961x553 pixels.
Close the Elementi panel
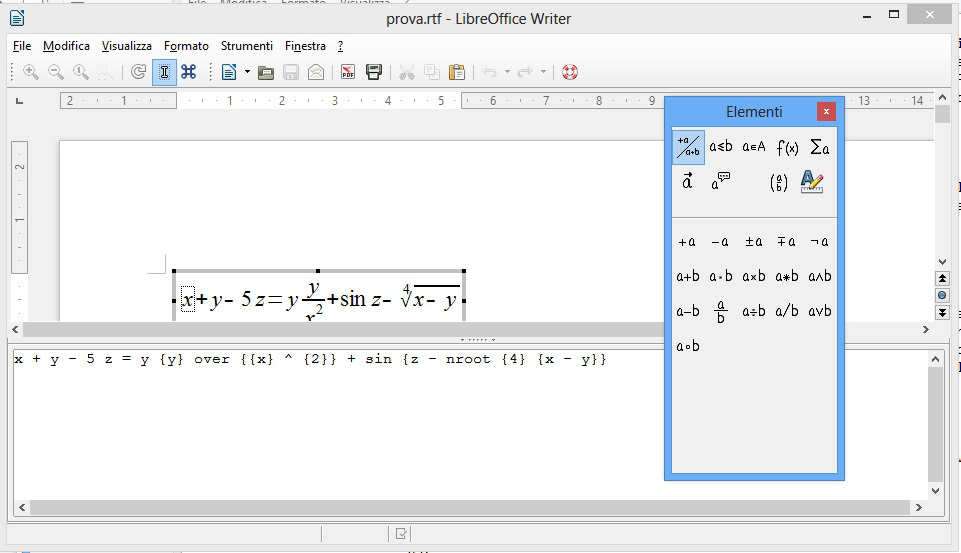click(x=825, y=111)
